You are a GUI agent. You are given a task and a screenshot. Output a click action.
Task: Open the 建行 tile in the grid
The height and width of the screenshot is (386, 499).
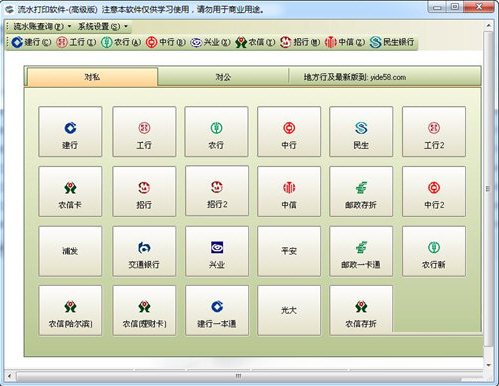[70, 132]
